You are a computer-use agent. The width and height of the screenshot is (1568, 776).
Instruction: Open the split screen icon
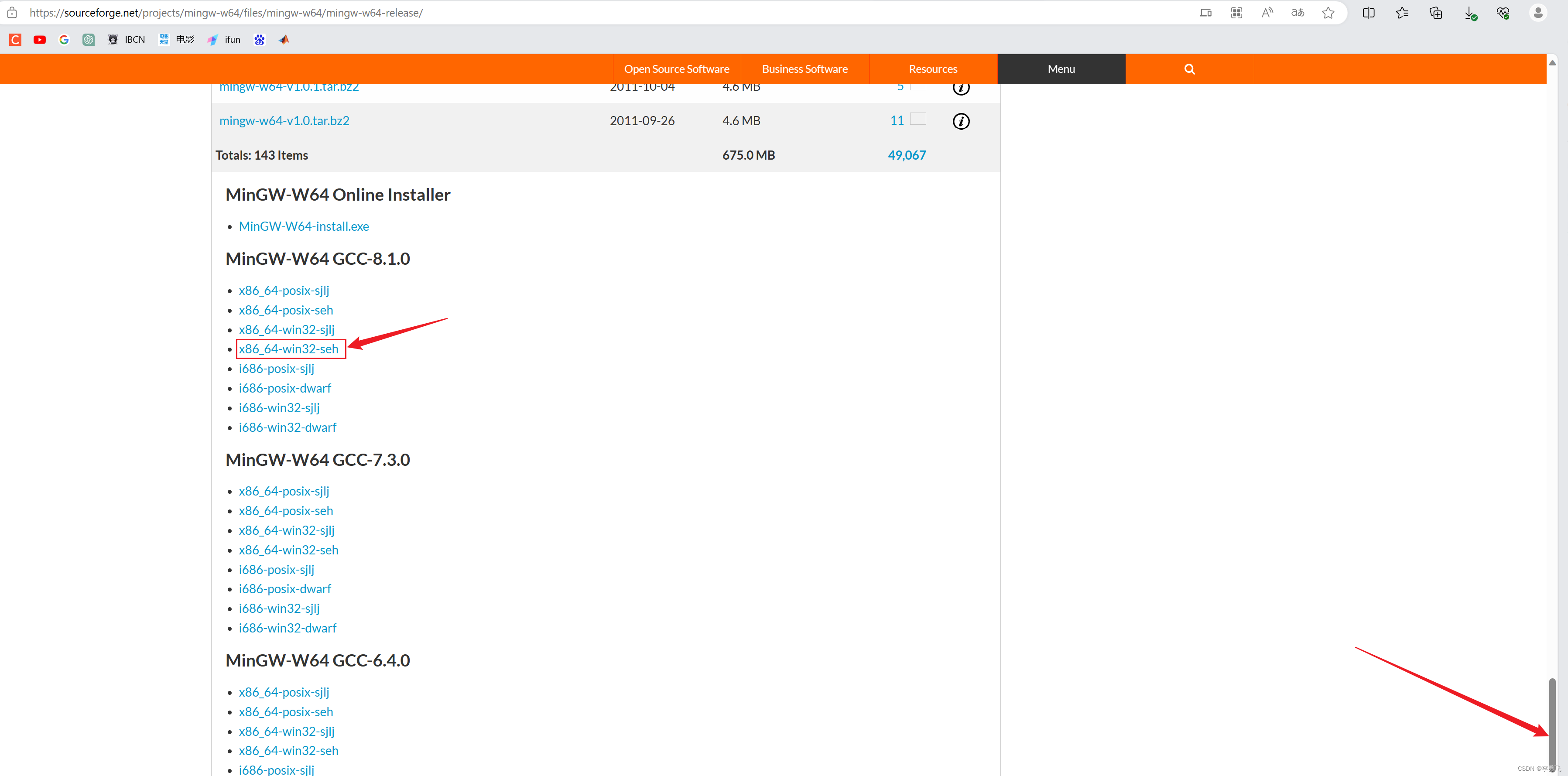tap(1368, 13)
